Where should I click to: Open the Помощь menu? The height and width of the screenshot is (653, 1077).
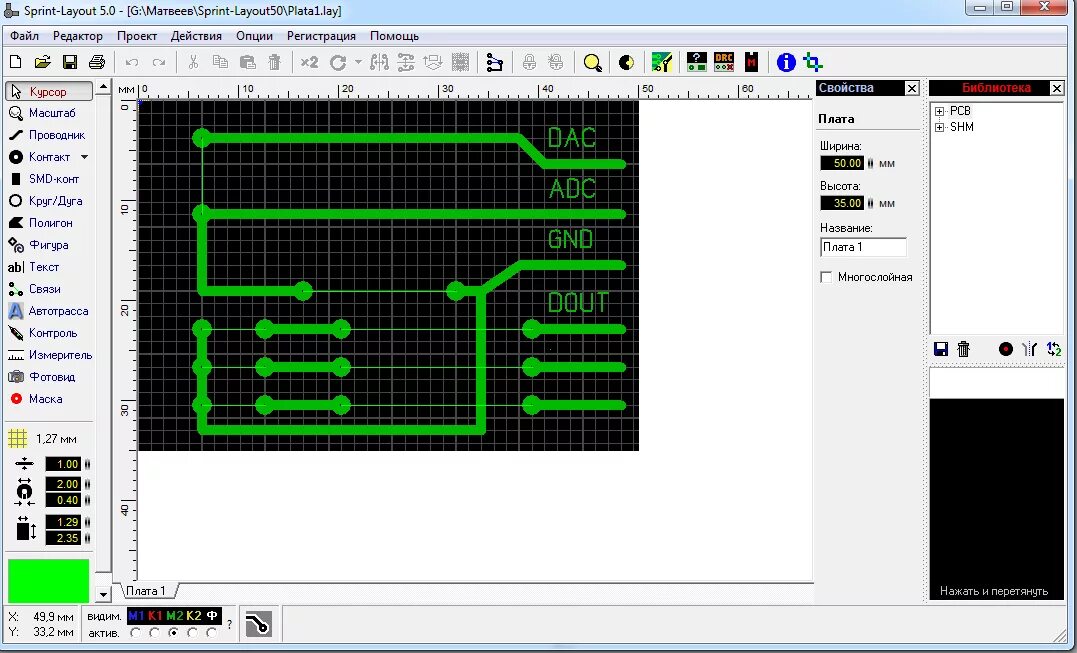tap(394, 36)
